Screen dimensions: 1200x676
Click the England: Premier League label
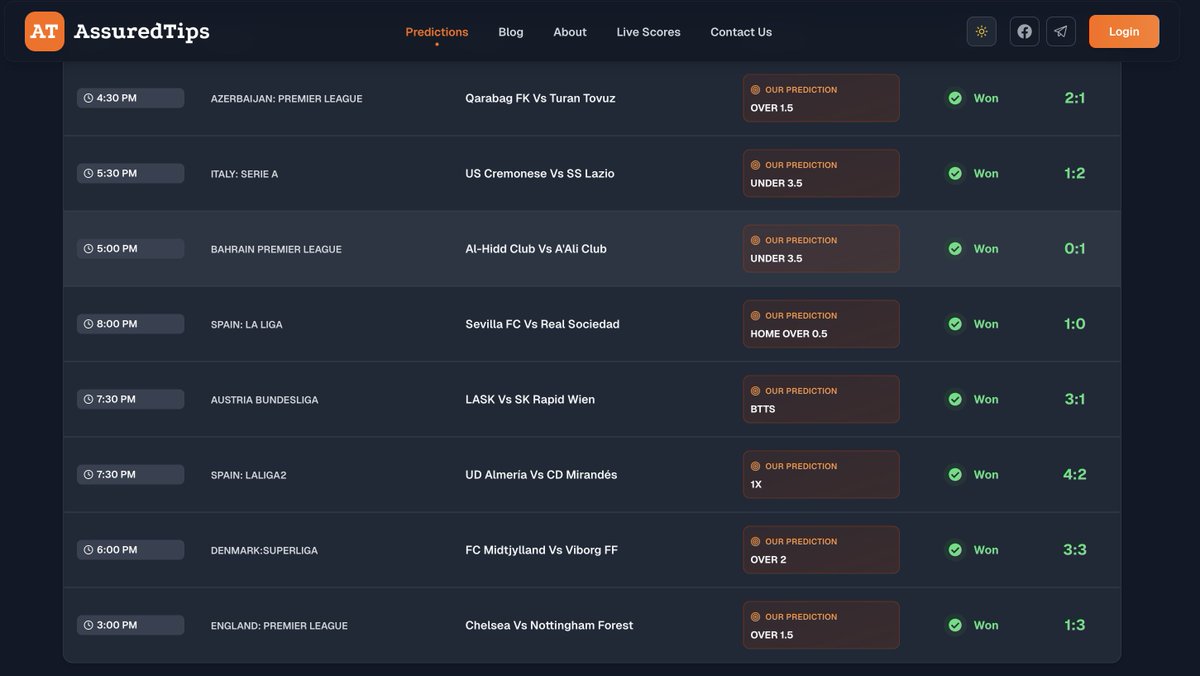(279, 626)
